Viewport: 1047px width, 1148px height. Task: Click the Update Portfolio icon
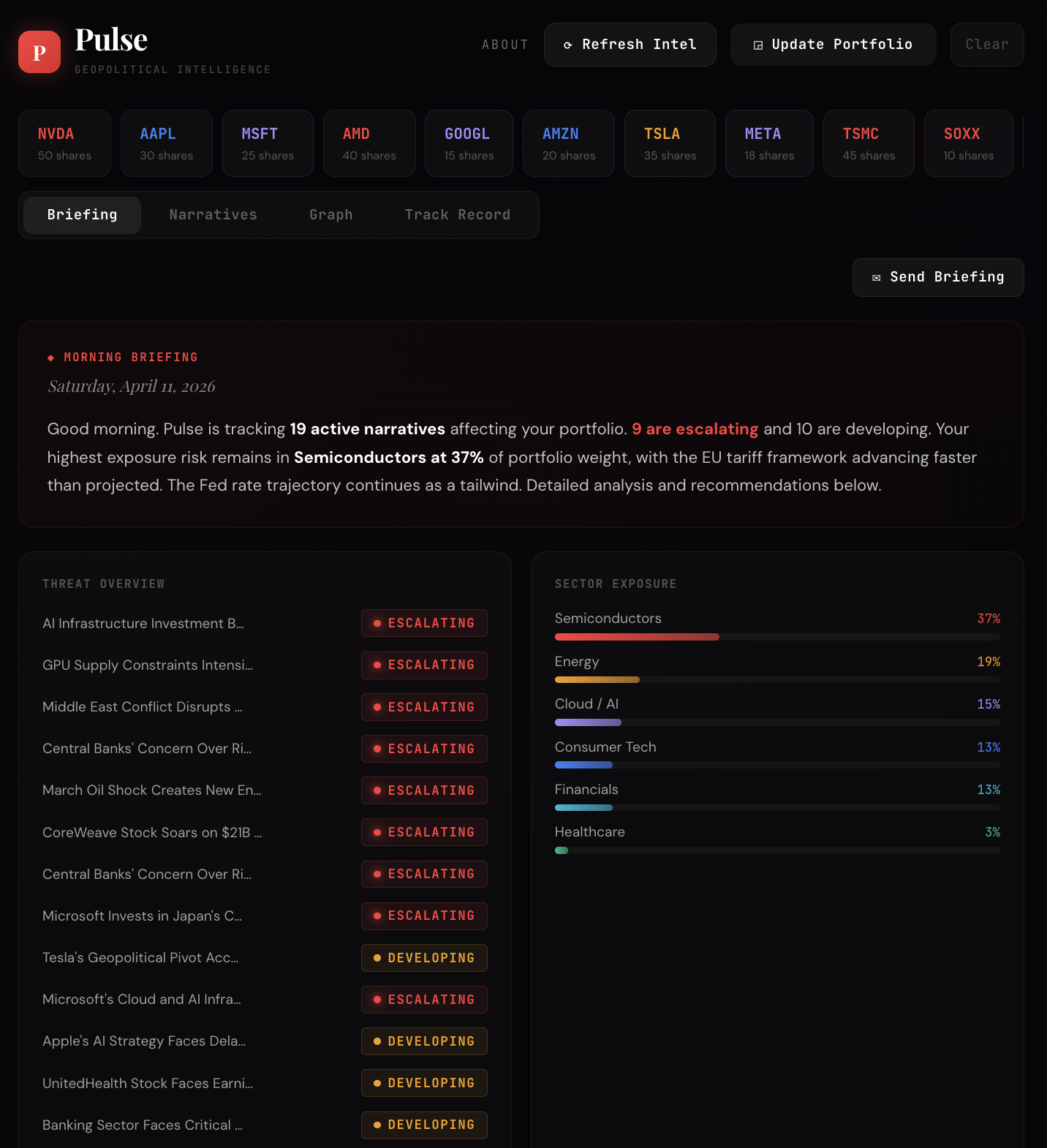[x=758, y=45]
